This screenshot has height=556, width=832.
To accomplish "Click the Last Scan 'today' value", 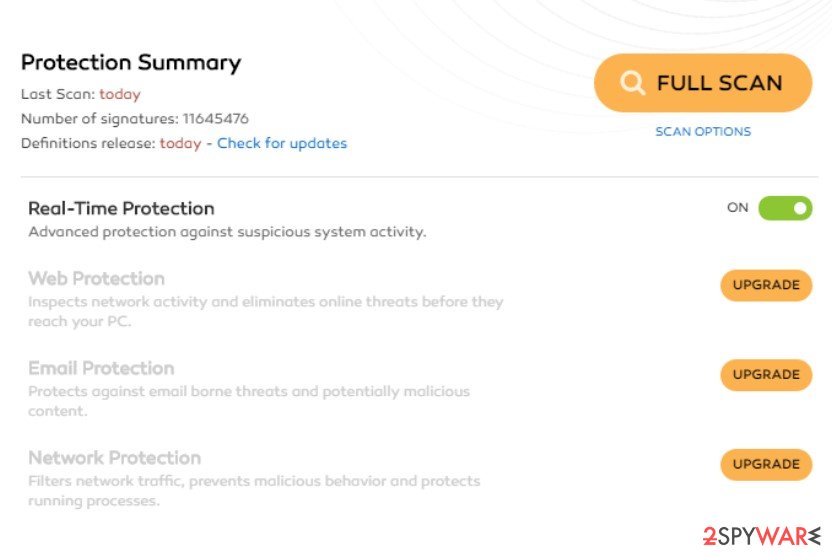I will (120, 94).
